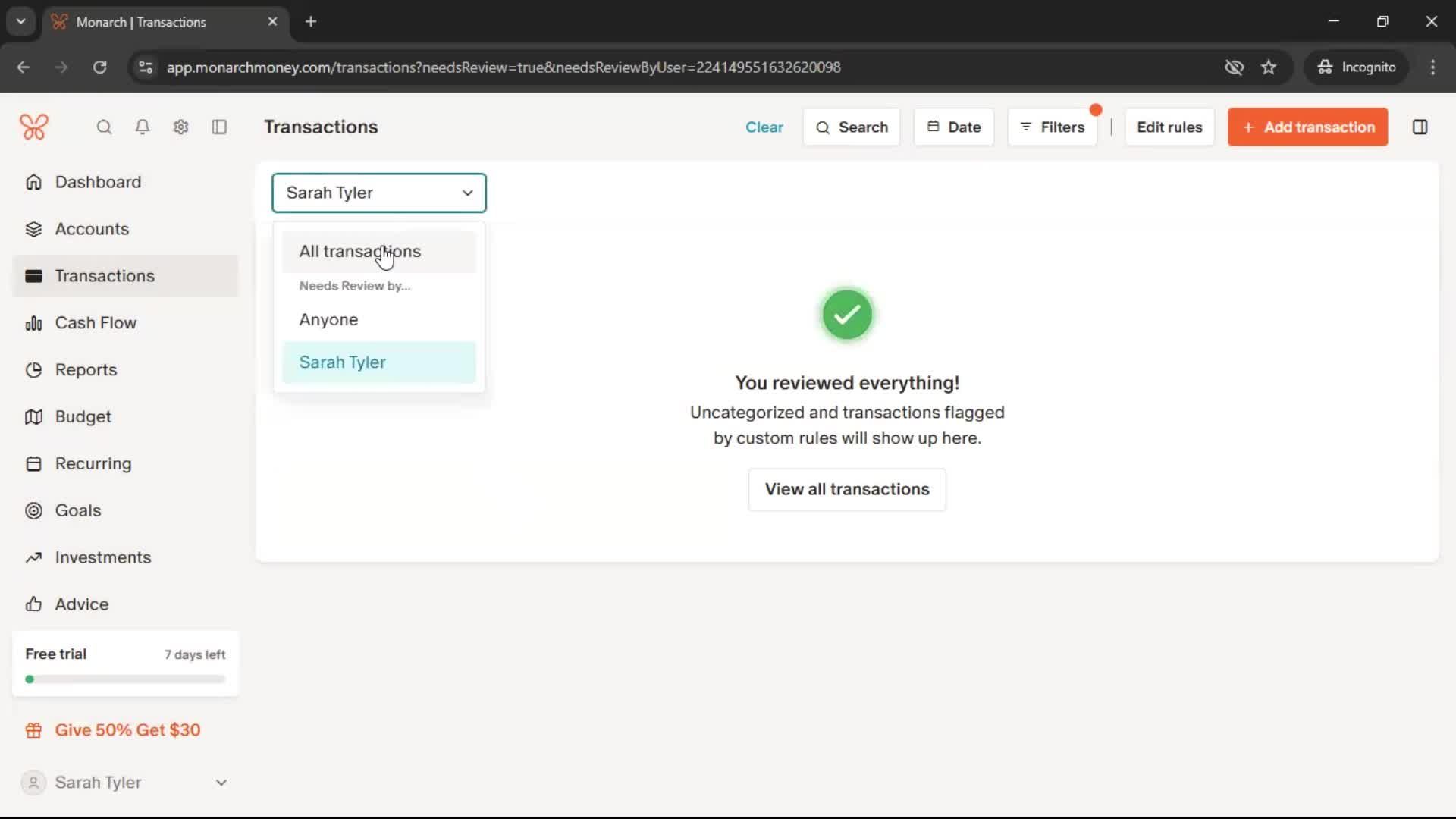This screenshot has width=1456, height=819.
Task: Collapse the left sidebar panel icon
Action: [219, 127]
